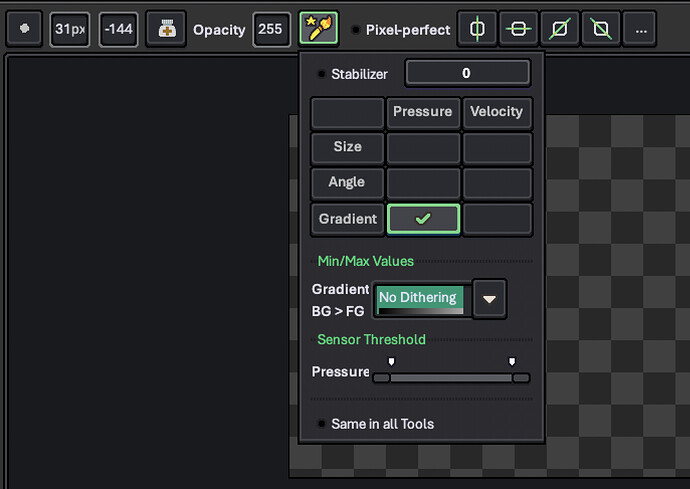Screen dimensions: 690x489
Task: Click the Pressure threshold slider track
Action: 451,378
